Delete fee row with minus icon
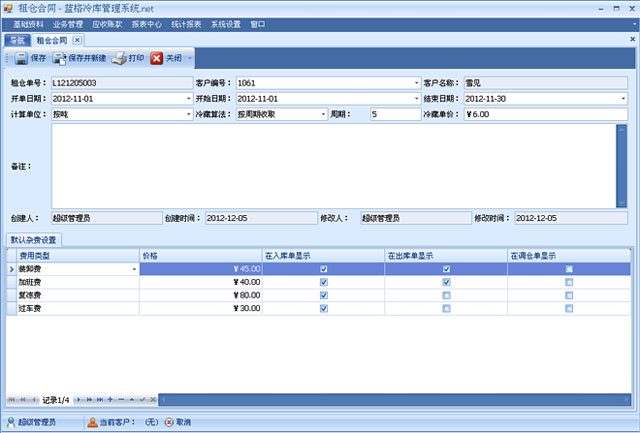The width and height of the screenshot is (640, 433). pos(121,400)
